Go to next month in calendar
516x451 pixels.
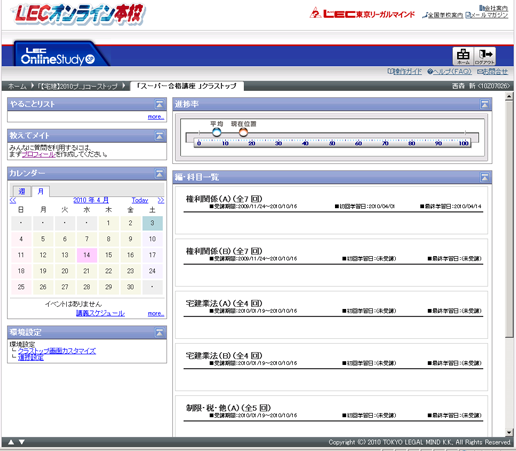click(161, 200)
